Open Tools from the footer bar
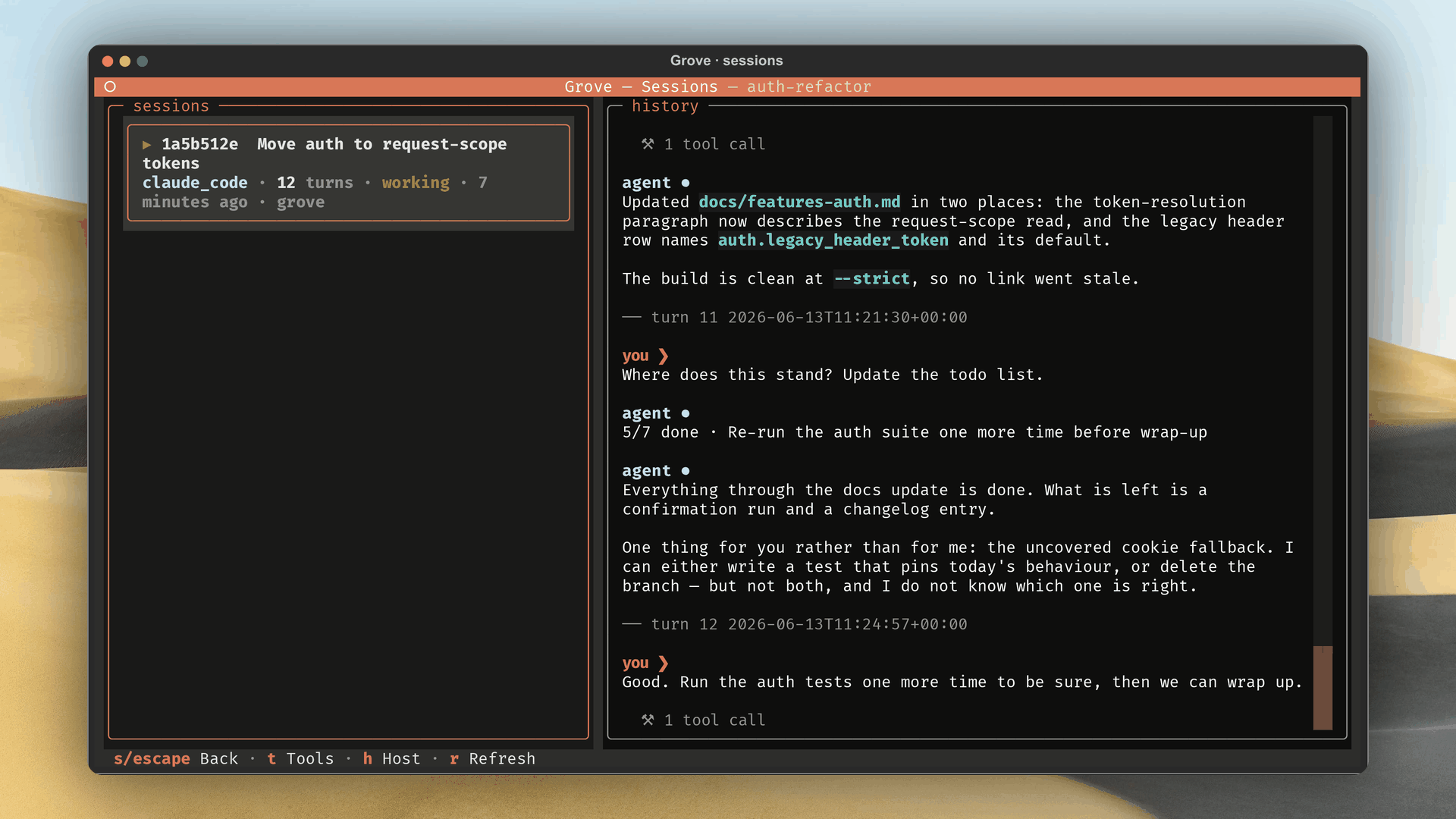Screen dimensions: 1456x819 tap(300, 758)
